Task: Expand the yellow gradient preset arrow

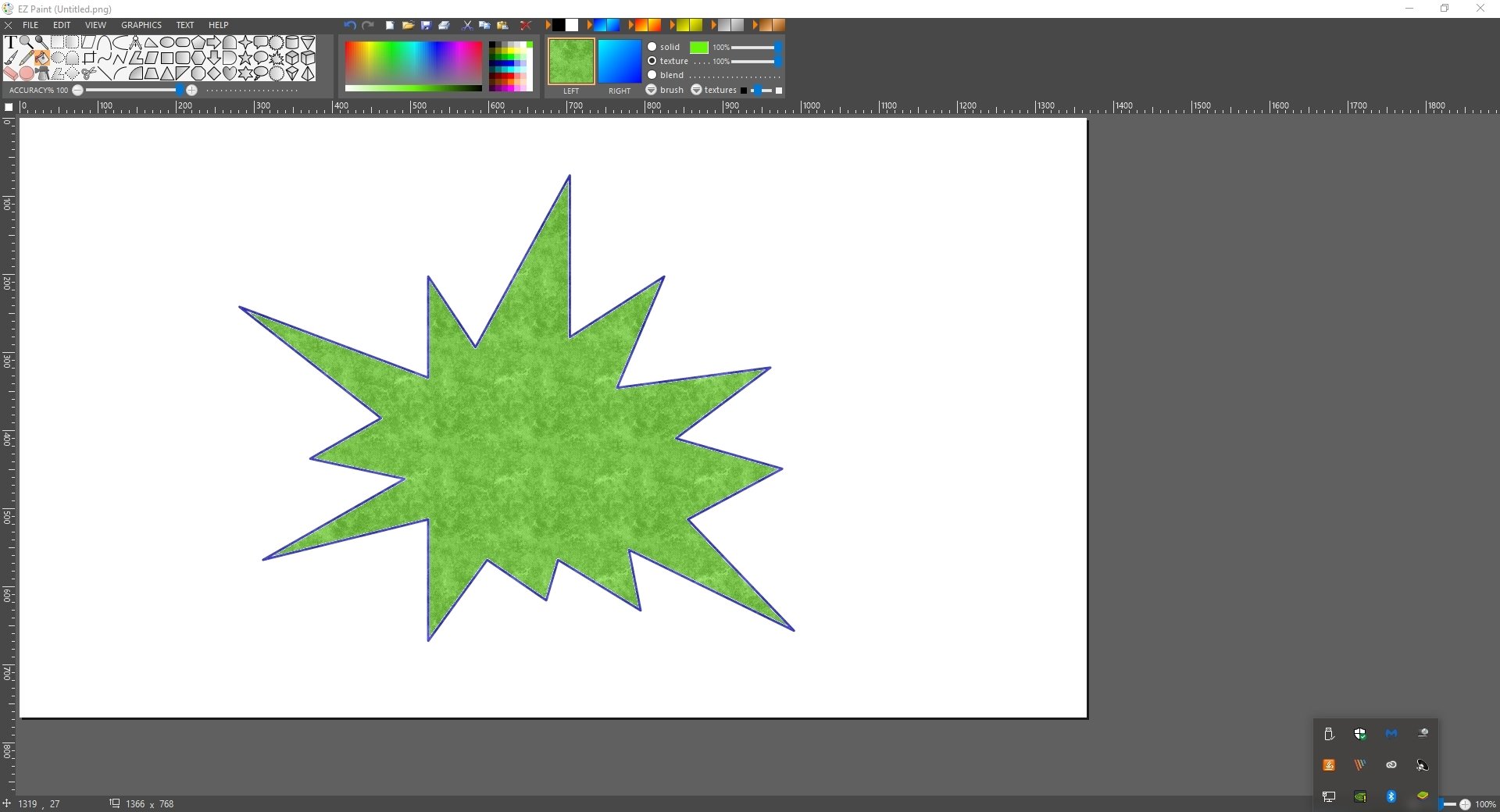Action: 672,26
